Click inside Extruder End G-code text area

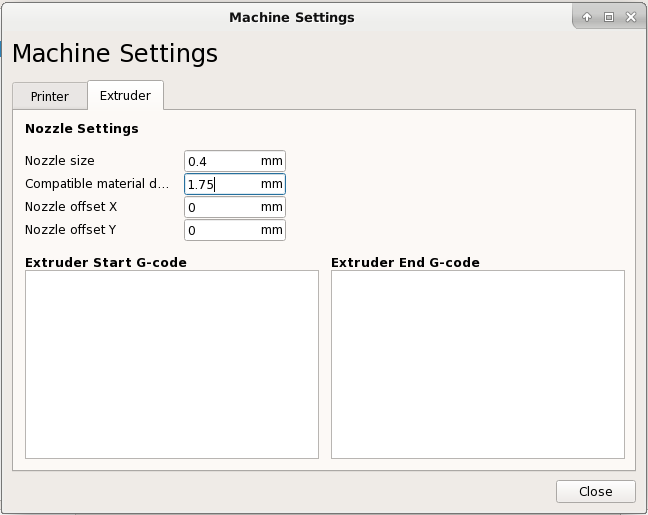tap(477, 364)
